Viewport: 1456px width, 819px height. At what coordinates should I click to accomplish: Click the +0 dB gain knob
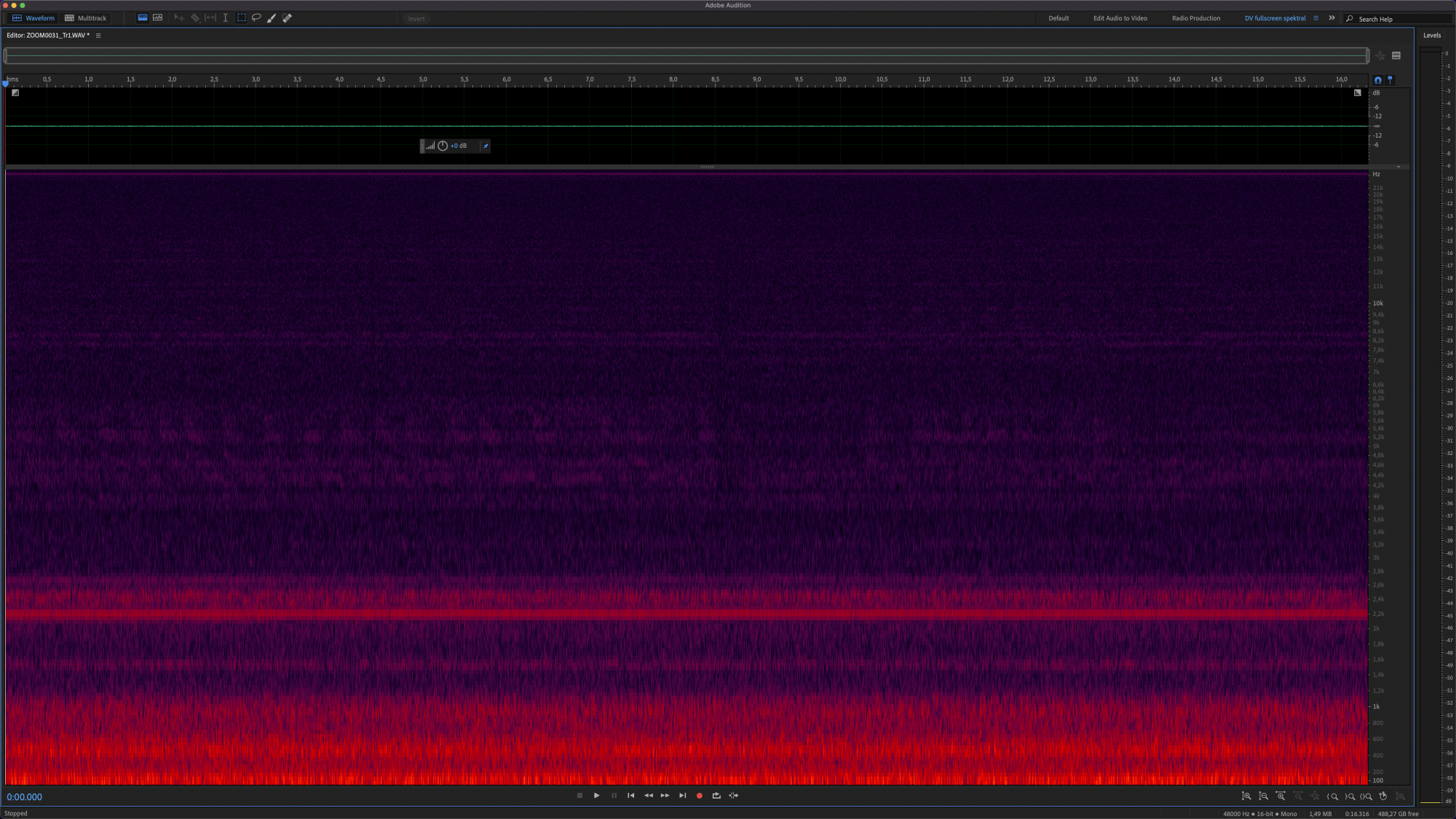click(443, 146)
